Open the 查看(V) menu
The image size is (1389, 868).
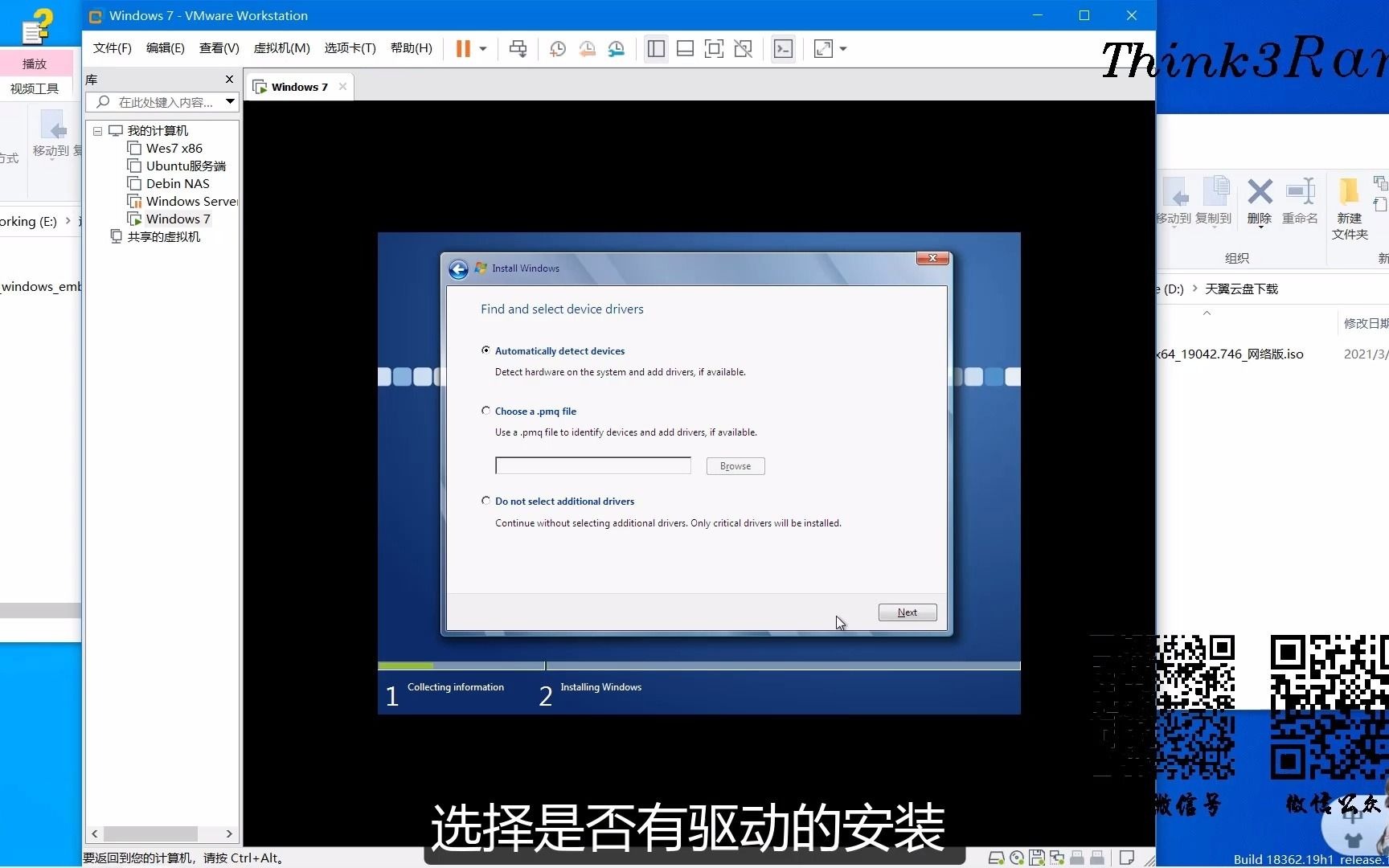[219, 48]
